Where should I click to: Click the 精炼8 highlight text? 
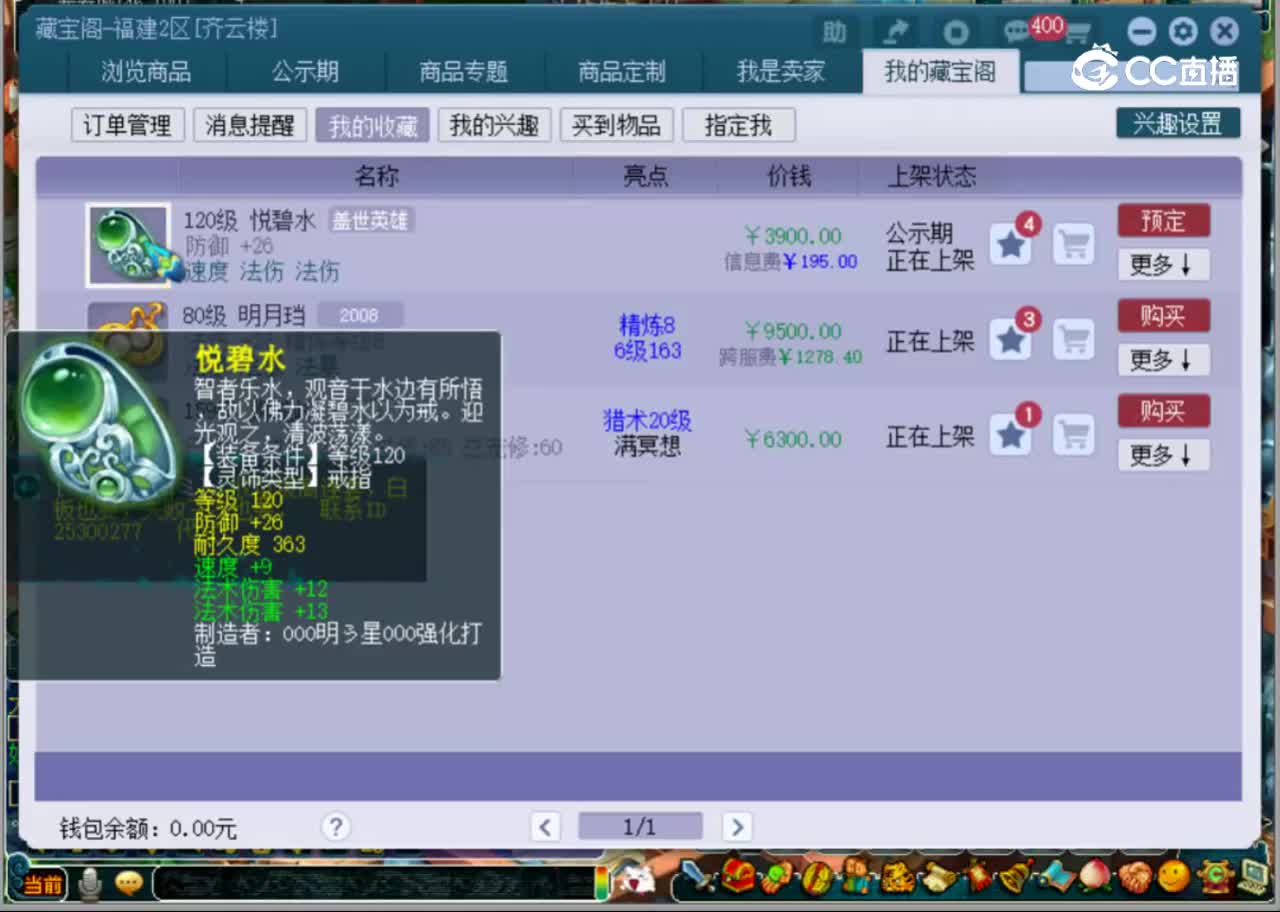tap(647, 325)
